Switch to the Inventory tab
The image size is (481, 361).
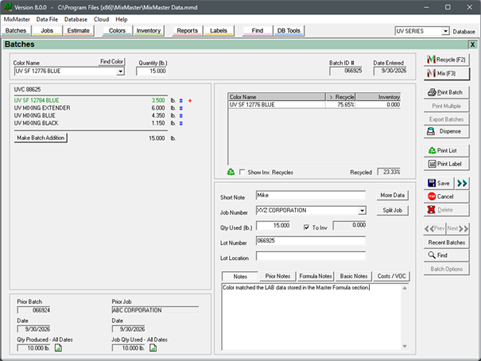coord(149,31)
